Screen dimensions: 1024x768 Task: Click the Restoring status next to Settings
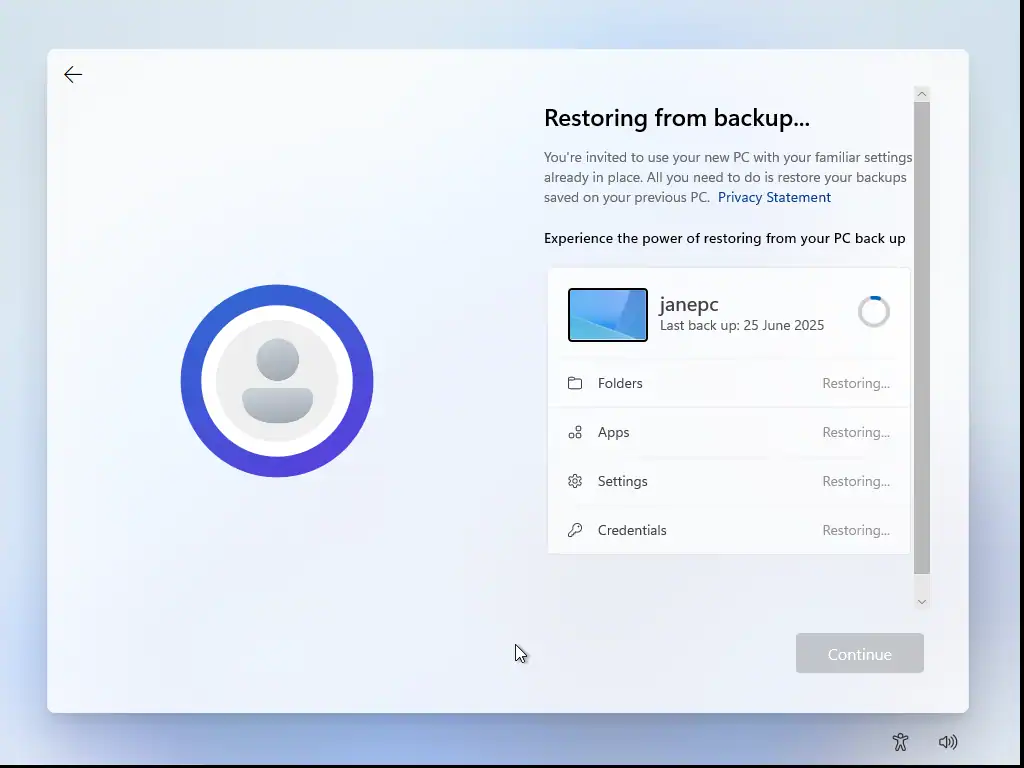[856, 481]
